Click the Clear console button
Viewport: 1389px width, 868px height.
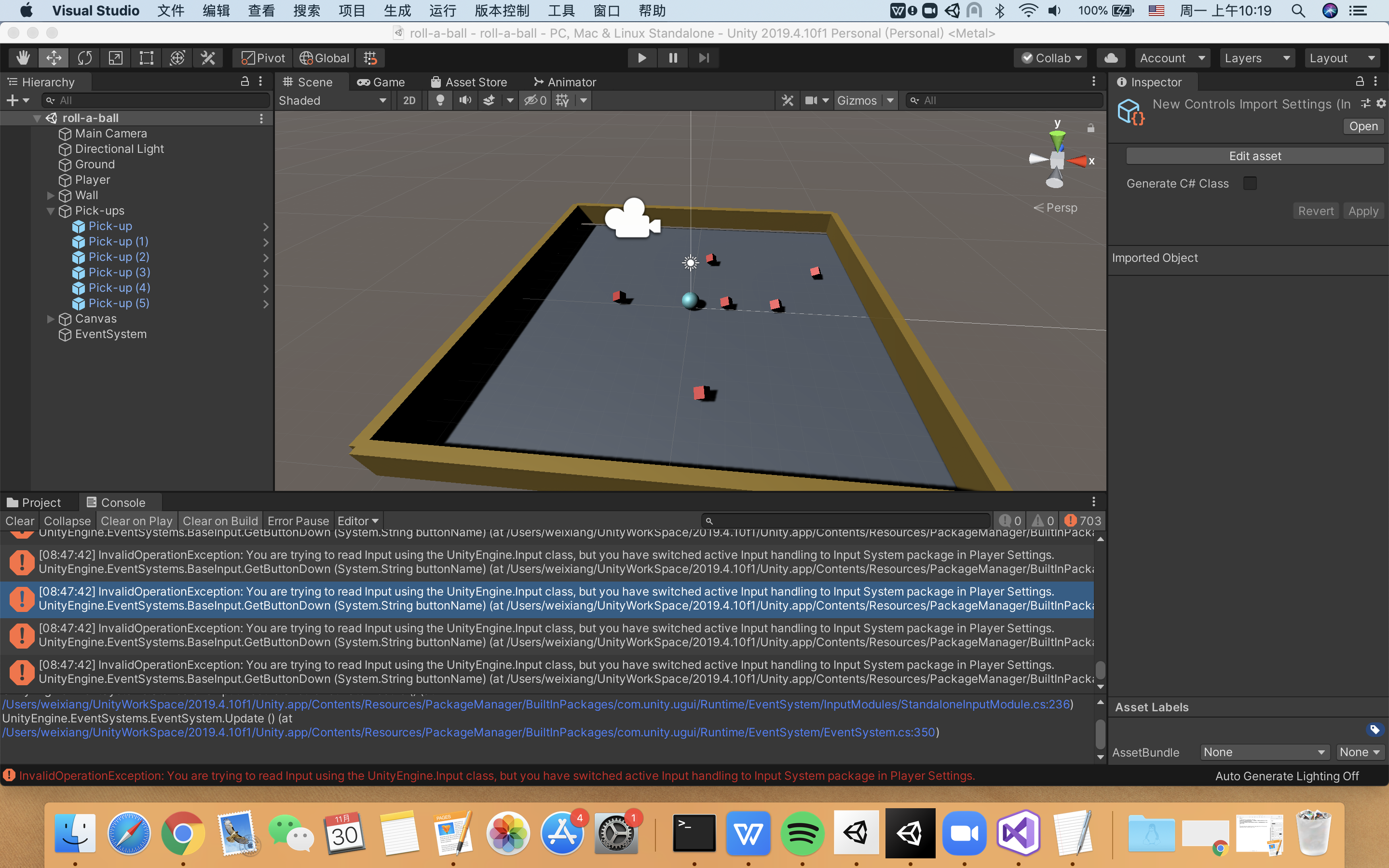tap(19, 521)
